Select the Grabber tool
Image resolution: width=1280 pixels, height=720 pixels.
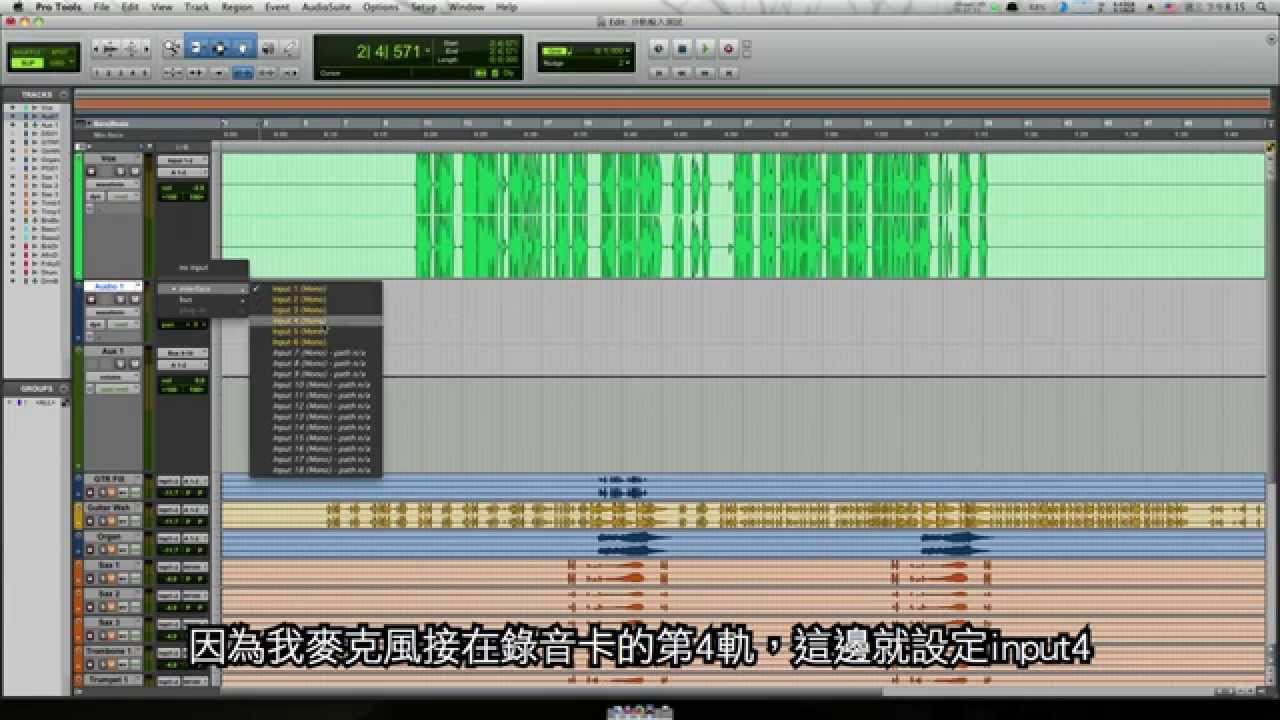[x=244, y=47]
